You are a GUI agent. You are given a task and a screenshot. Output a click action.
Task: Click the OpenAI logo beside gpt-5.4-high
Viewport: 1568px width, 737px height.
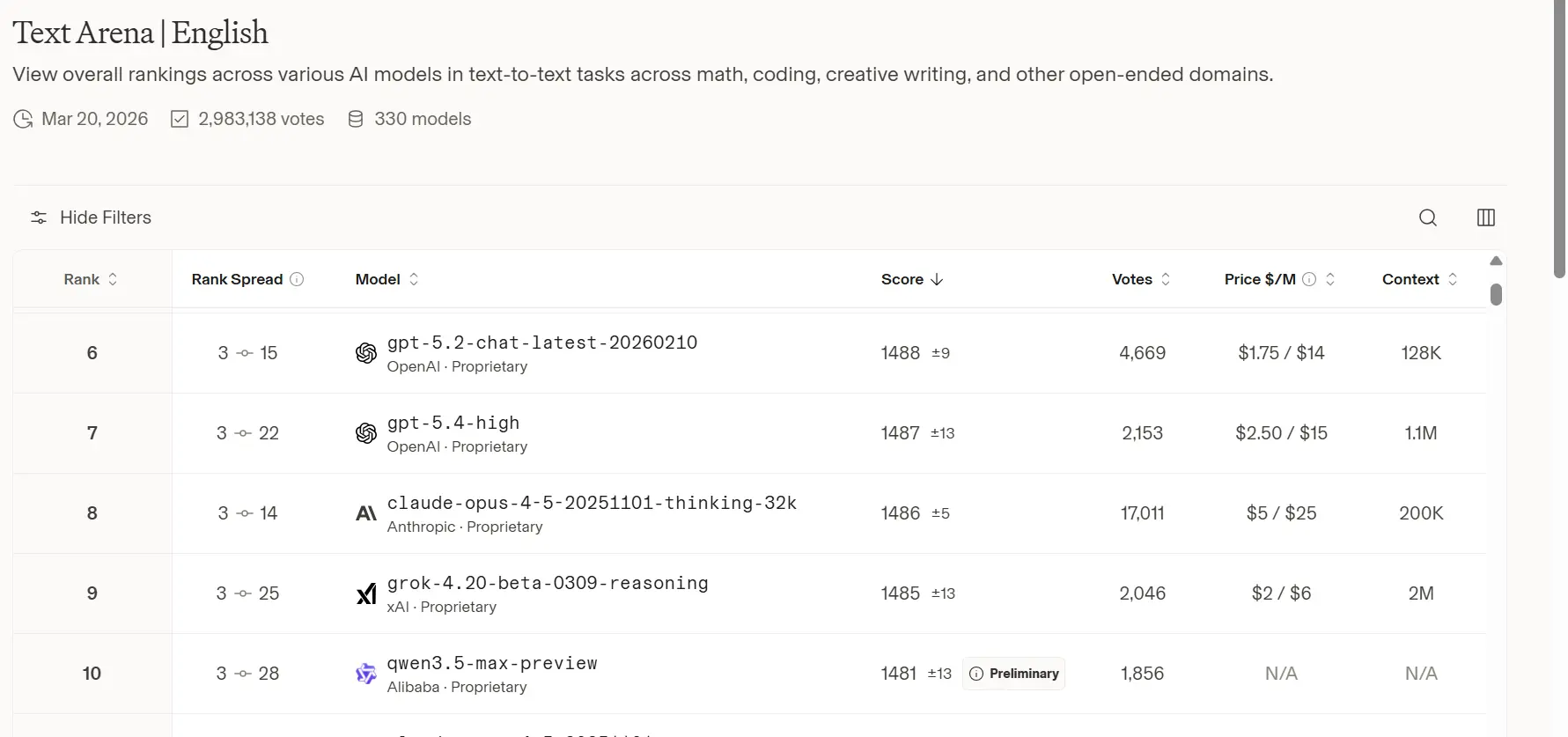click(x=366, y=433)
